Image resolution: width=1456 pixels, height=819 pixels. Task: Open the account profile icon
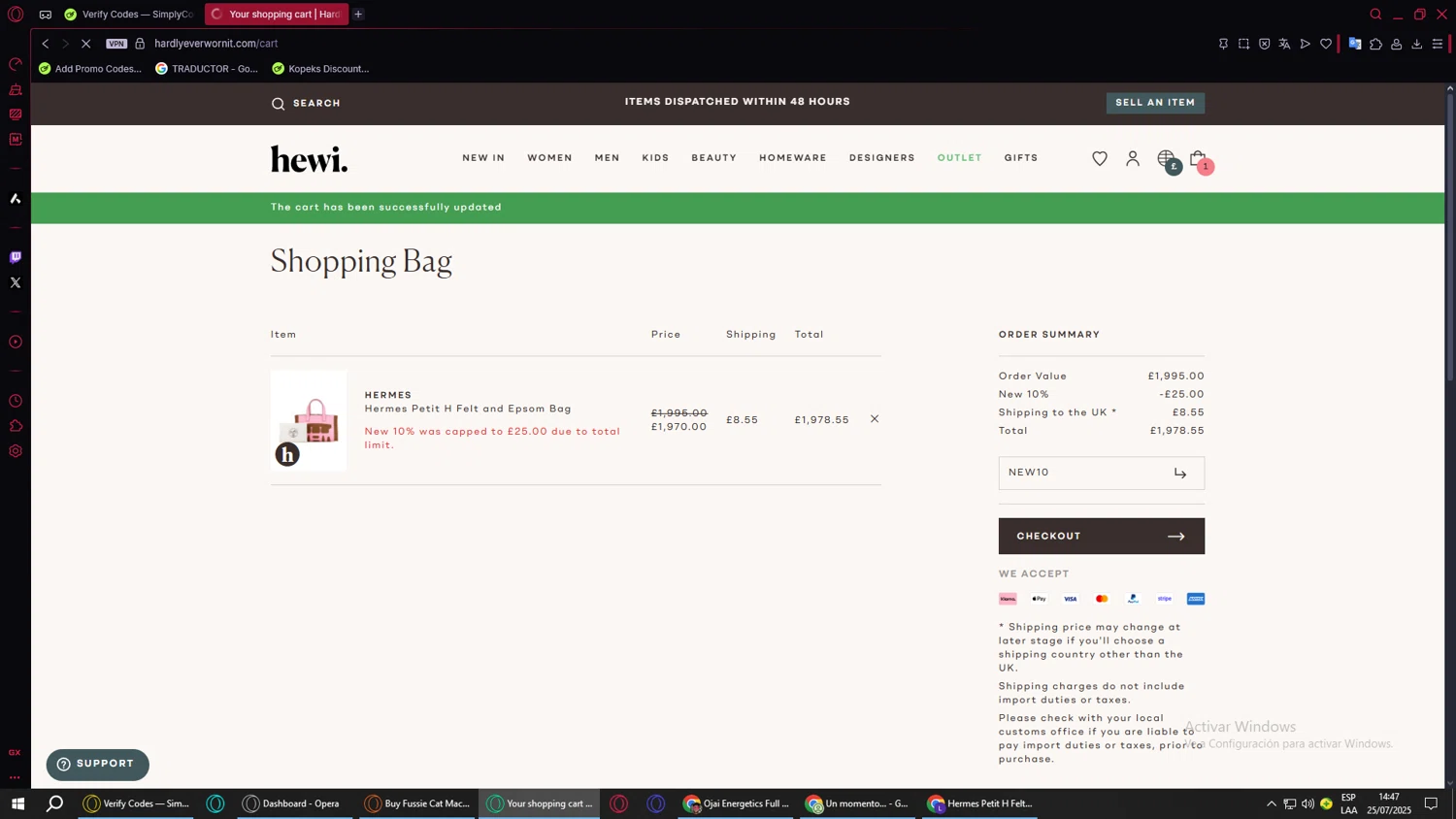click(1133, 158)
